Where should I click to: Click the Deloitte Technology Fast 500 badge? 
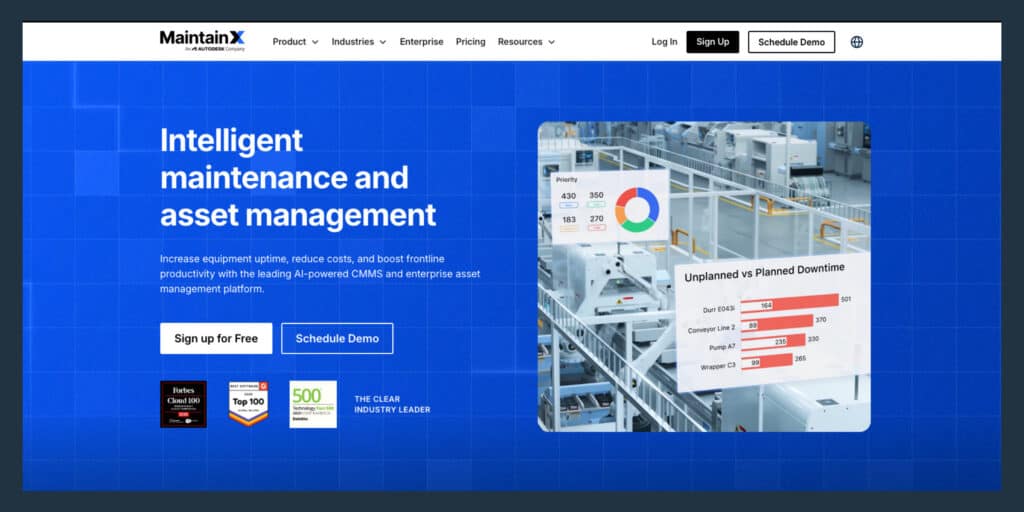313,404
